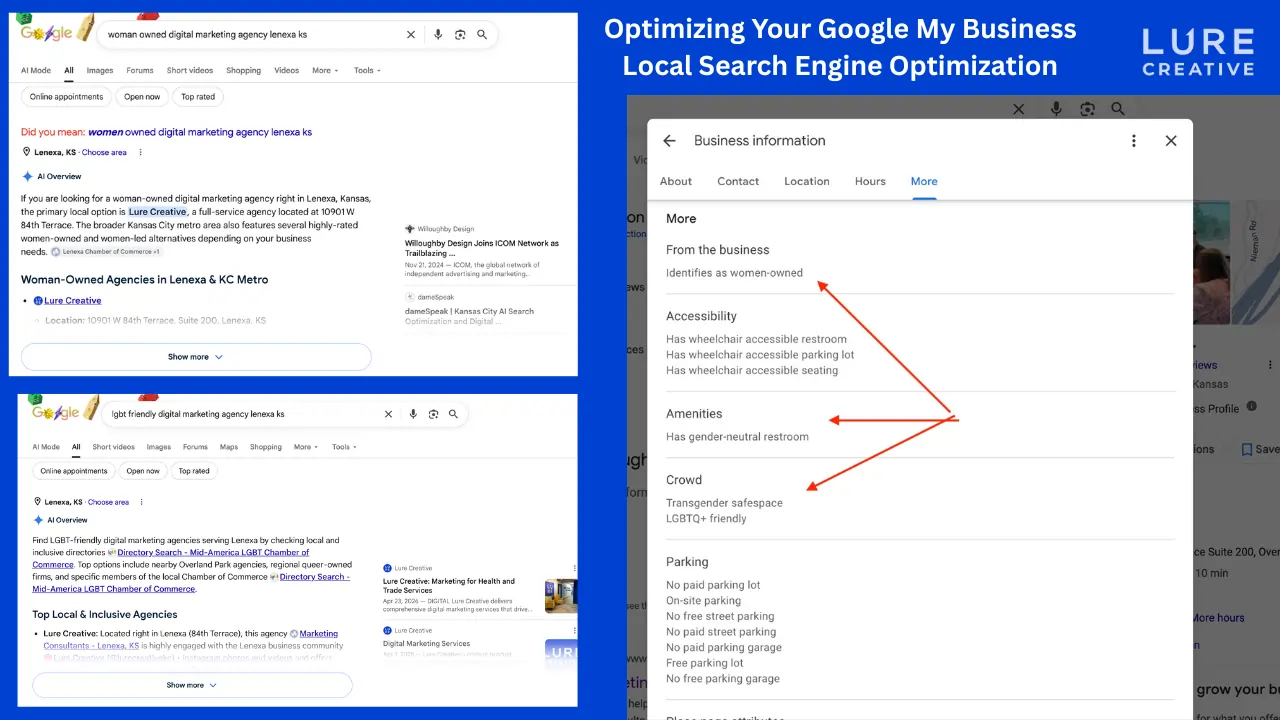Click the search magnifier in 'lgbt friendly' search bar
Screen dimensions: 1280x720
[453, 414]
